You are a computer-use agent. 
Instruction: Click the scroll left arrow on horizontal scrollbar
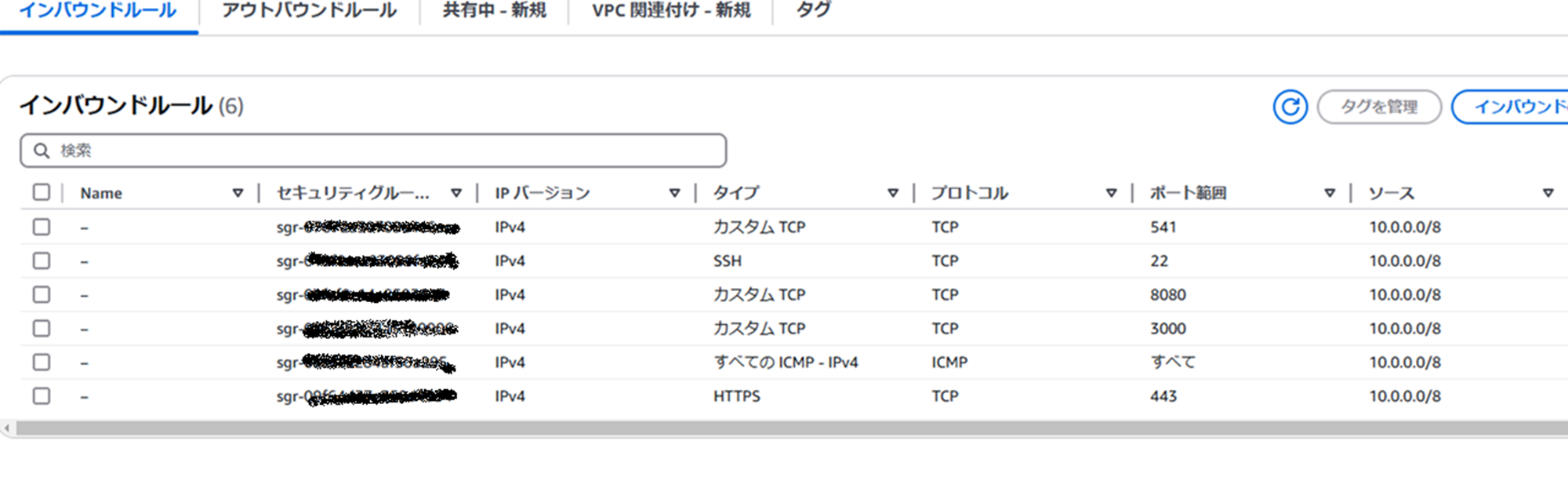click(x=7, y=428)
